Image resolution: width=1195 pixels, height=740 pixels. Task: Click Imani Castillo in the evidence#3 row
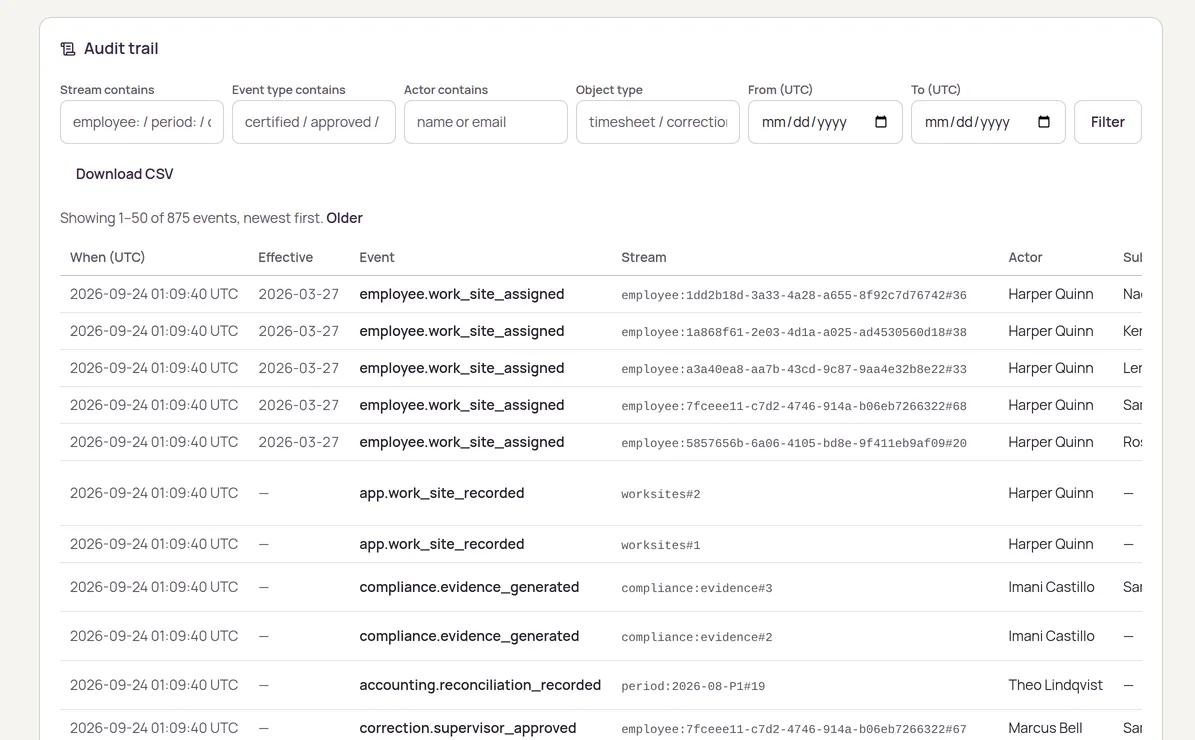(1051, 587)
